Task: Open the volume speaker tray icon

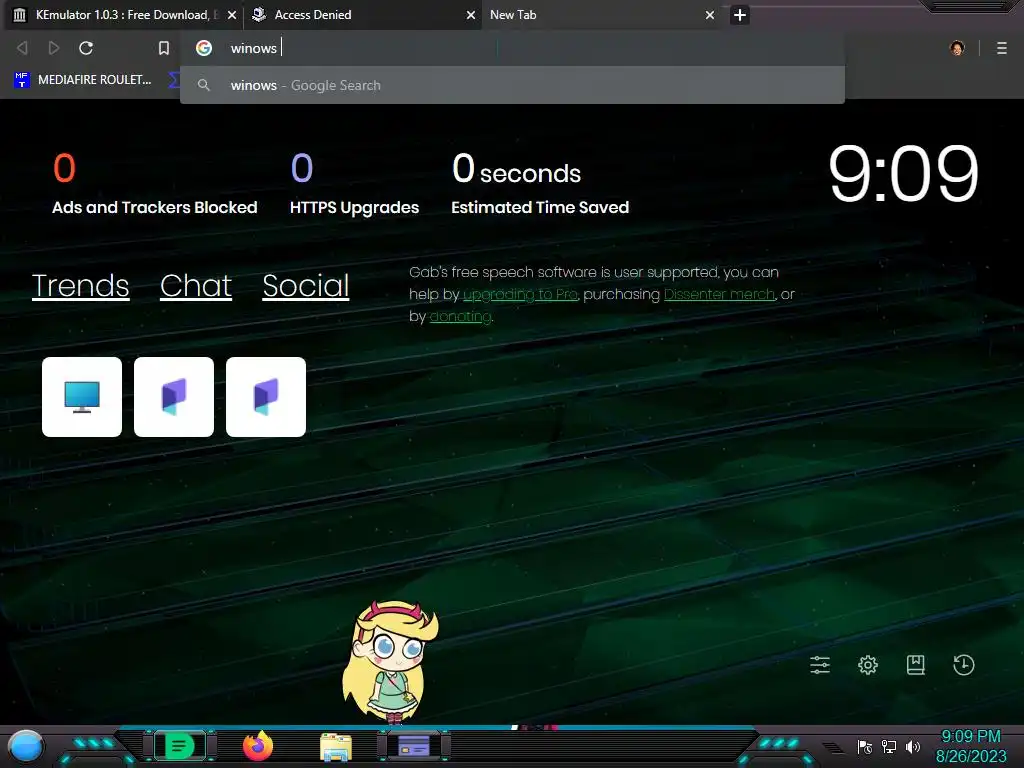Action: 912,746
